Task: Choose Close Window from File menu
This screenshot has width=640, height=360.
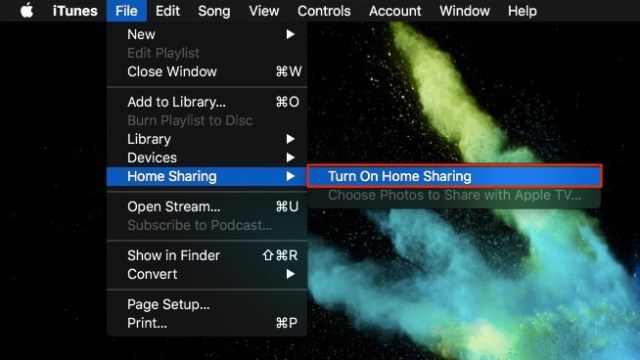Action: tap(207, 71)
